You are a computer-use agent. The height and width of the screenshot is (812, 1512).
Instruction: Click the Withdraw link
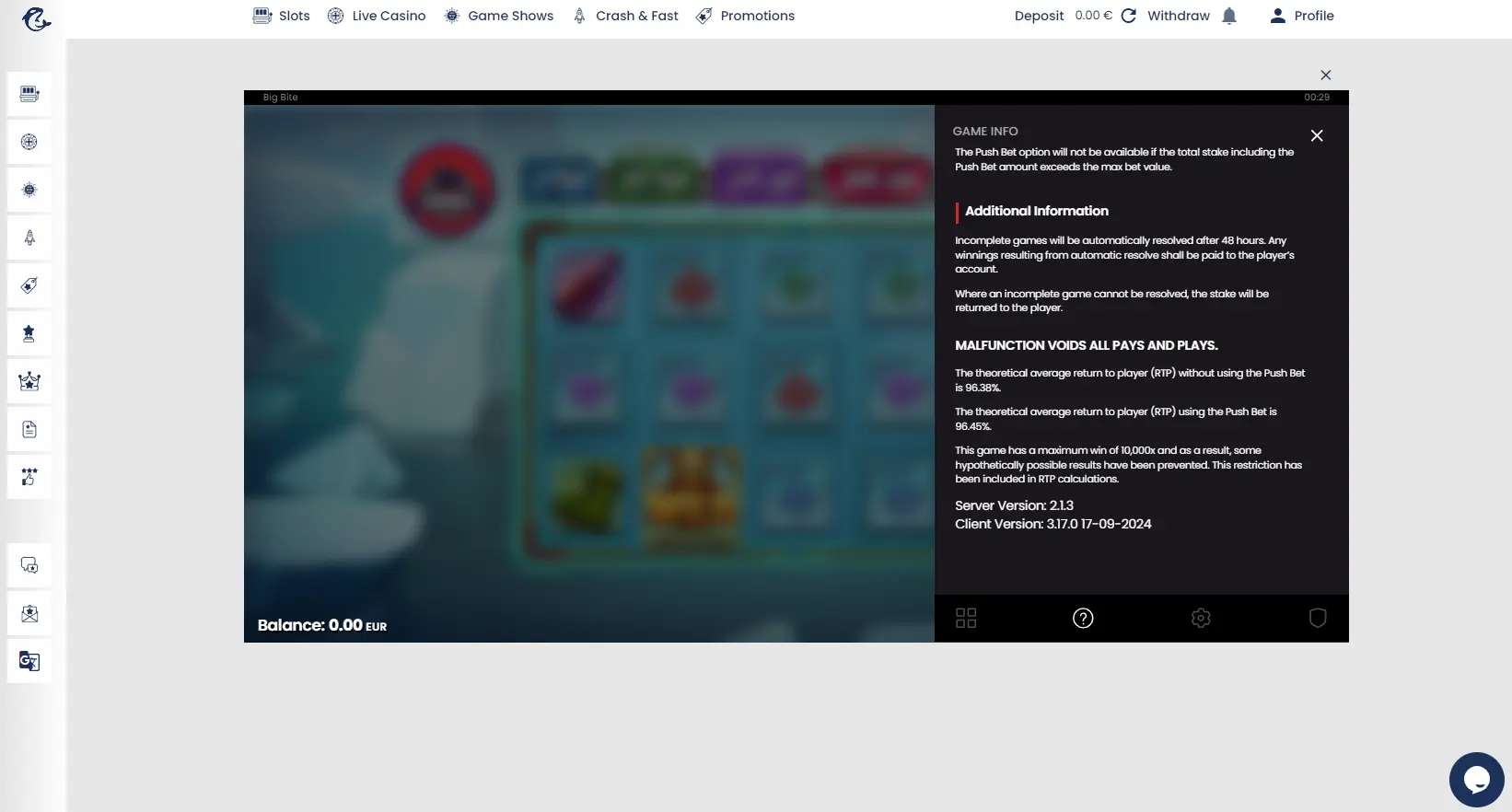[x=1179, y=16]
